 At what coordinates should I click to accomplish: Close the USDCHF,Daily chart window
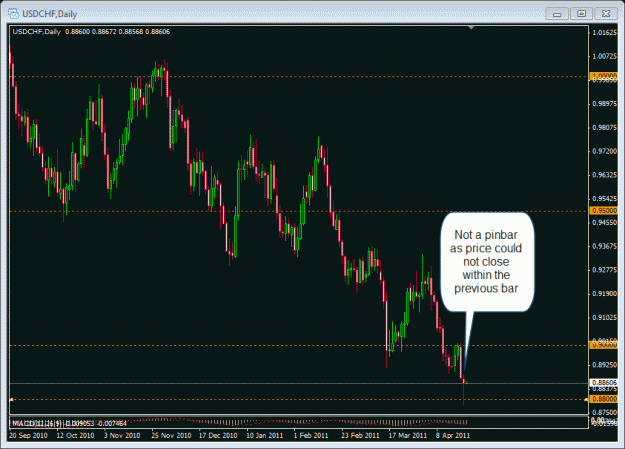(x=606, y=14)
